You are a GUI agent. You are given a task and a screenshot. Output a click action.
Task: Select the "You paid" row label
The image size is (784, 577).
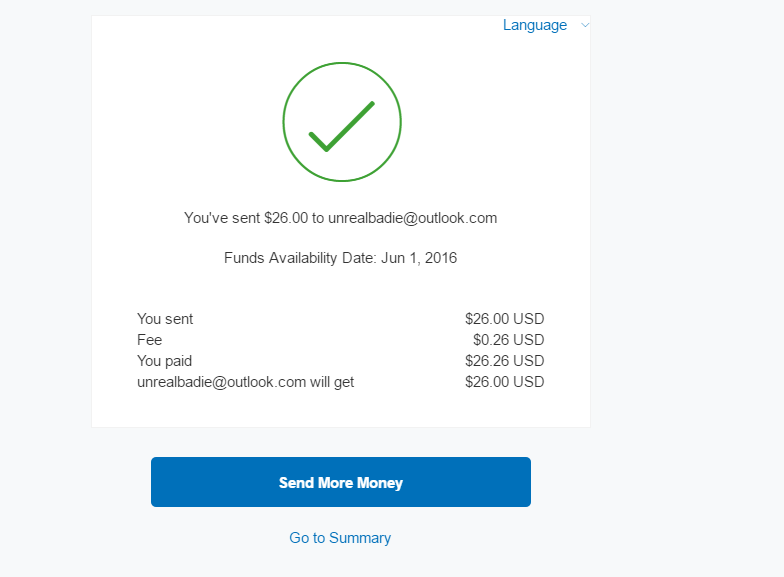[x=164, y=361]
